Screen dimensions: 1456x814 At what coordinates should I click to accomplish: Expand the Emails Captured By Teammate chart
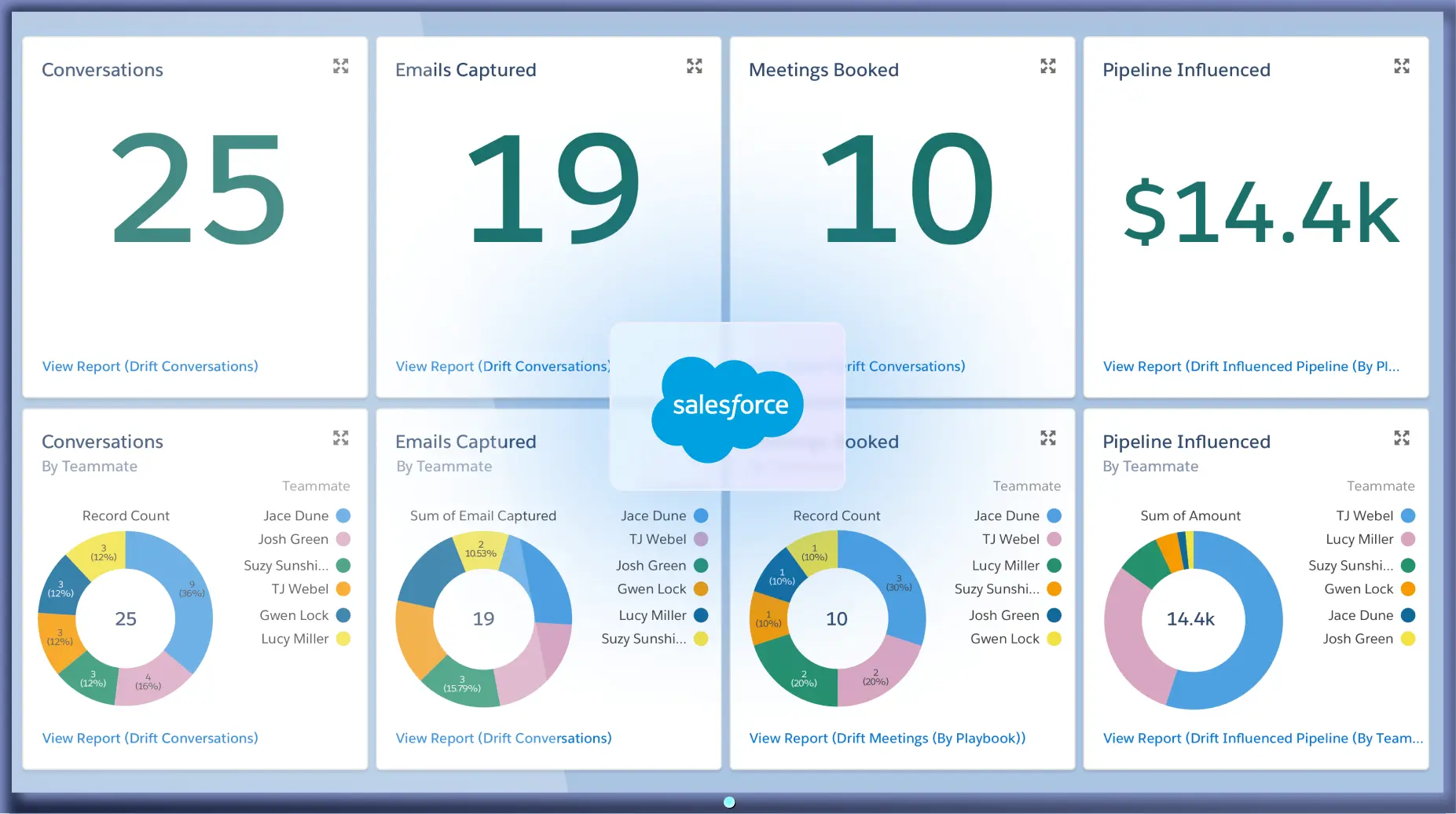tap(695, 438)
